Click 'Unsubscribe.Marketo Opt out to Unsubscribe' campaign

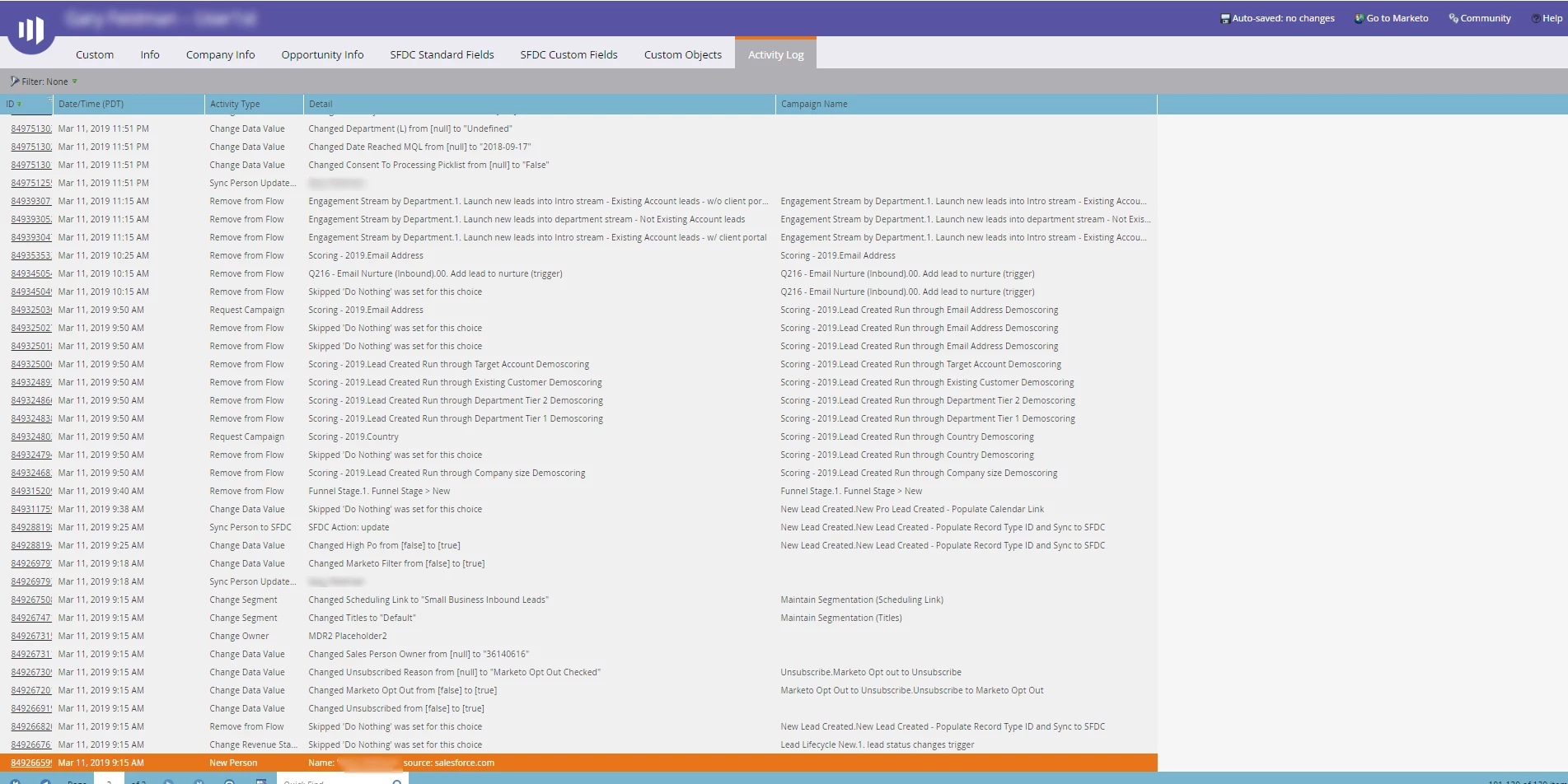[871, 672]
